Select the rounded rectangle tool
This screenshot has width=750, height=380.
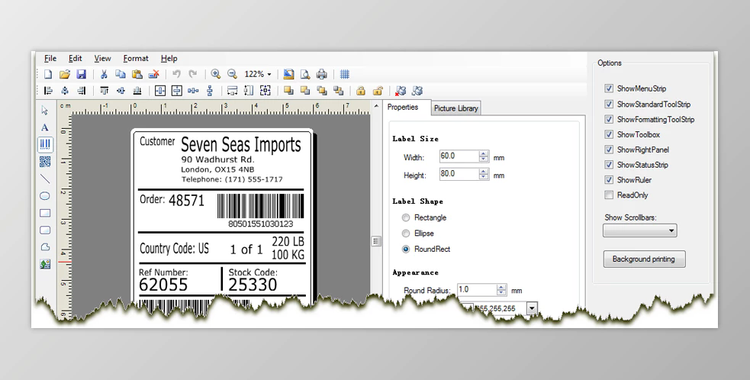click(x=45, y=230)
